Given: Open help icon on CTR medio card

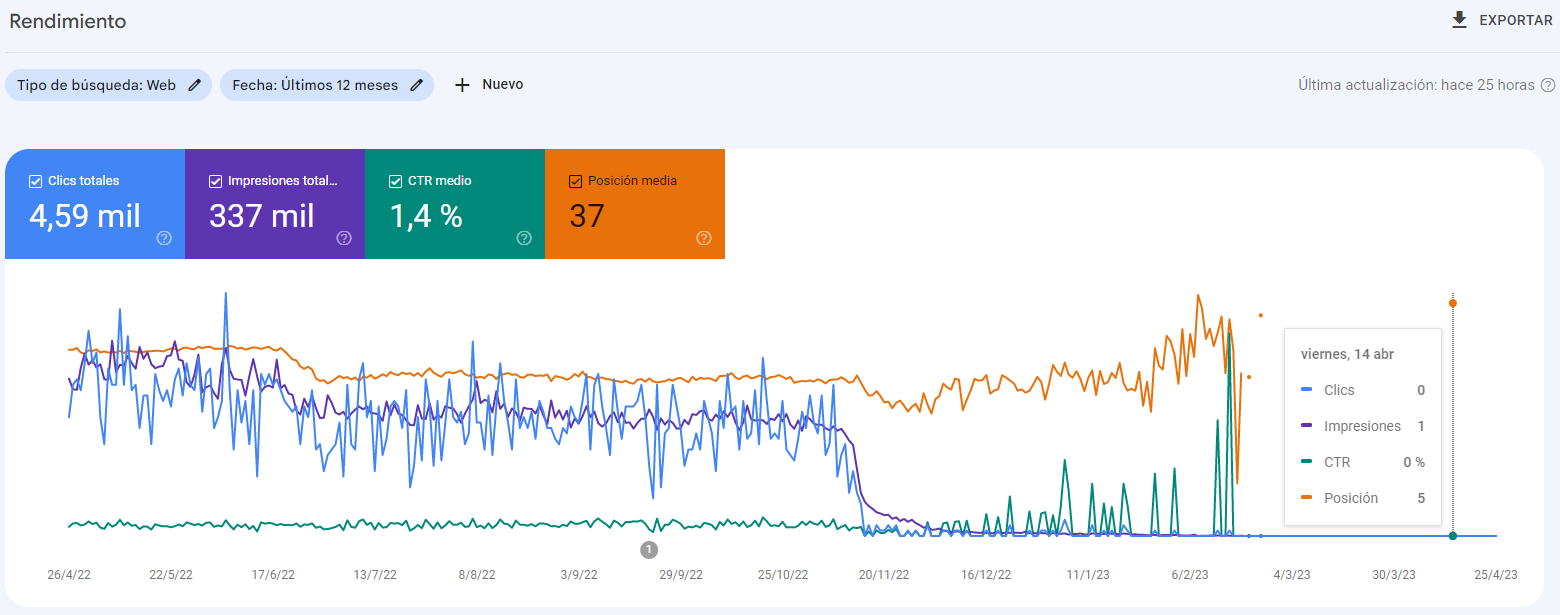Looking at the screenshot, I should click(x=524, y=238).
